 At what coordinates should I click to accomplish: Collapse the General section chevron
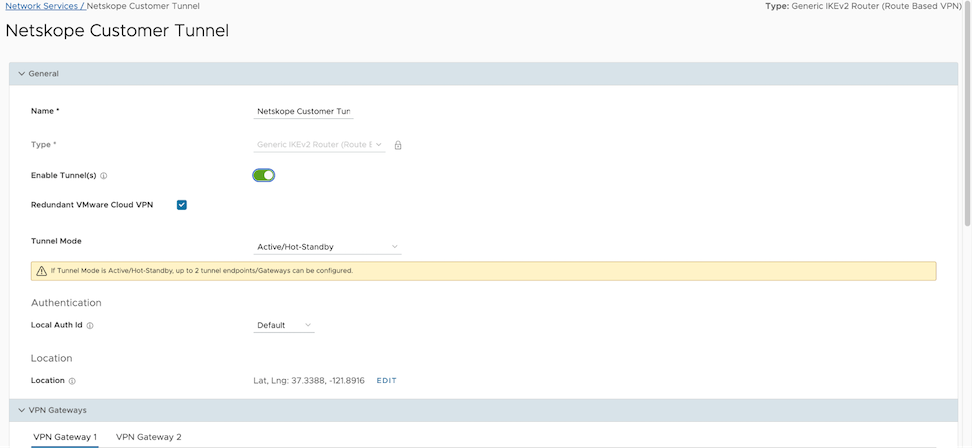click(x=21, y=74)
